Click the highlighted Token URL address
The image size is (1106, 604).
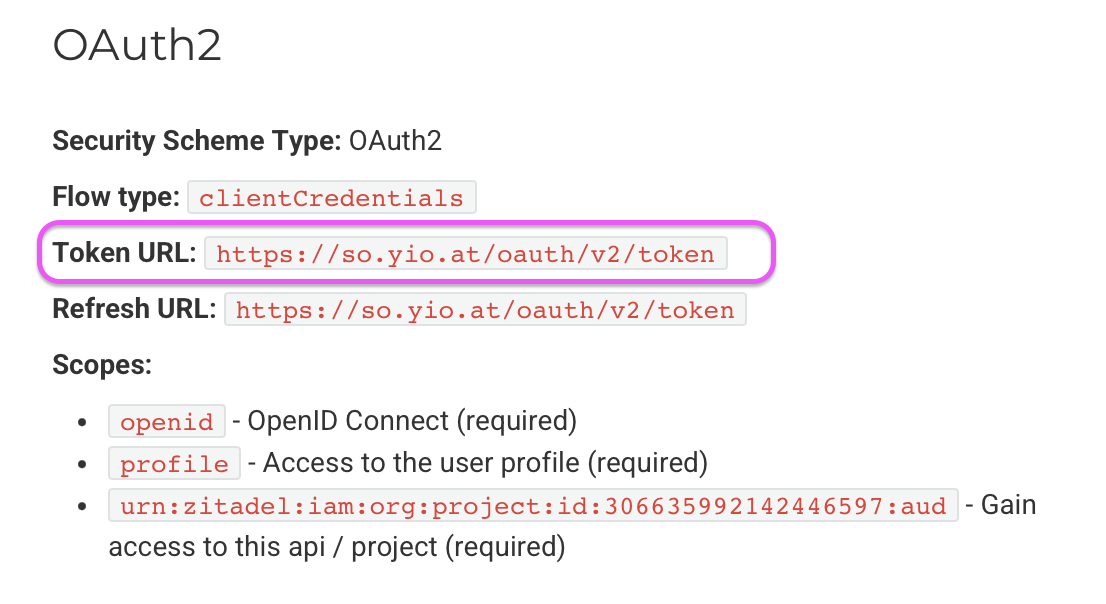point(465,254)
